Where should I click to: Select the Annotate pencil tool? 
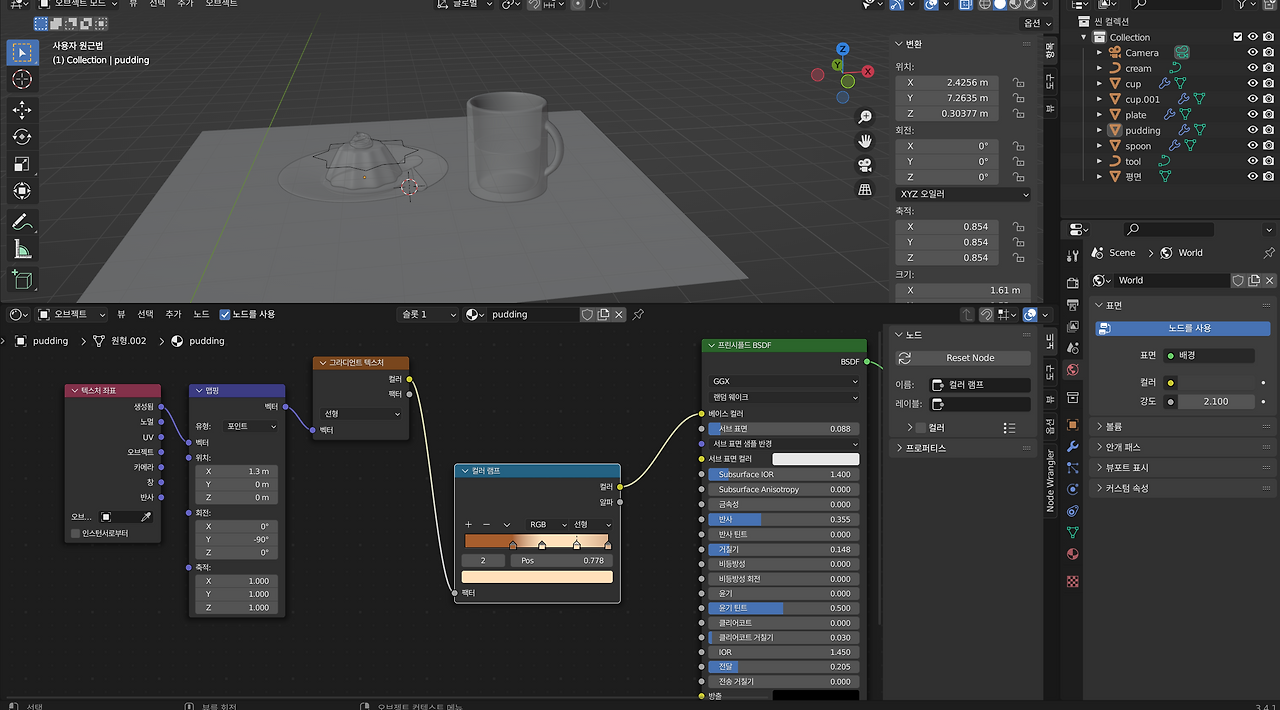(22, 222)
